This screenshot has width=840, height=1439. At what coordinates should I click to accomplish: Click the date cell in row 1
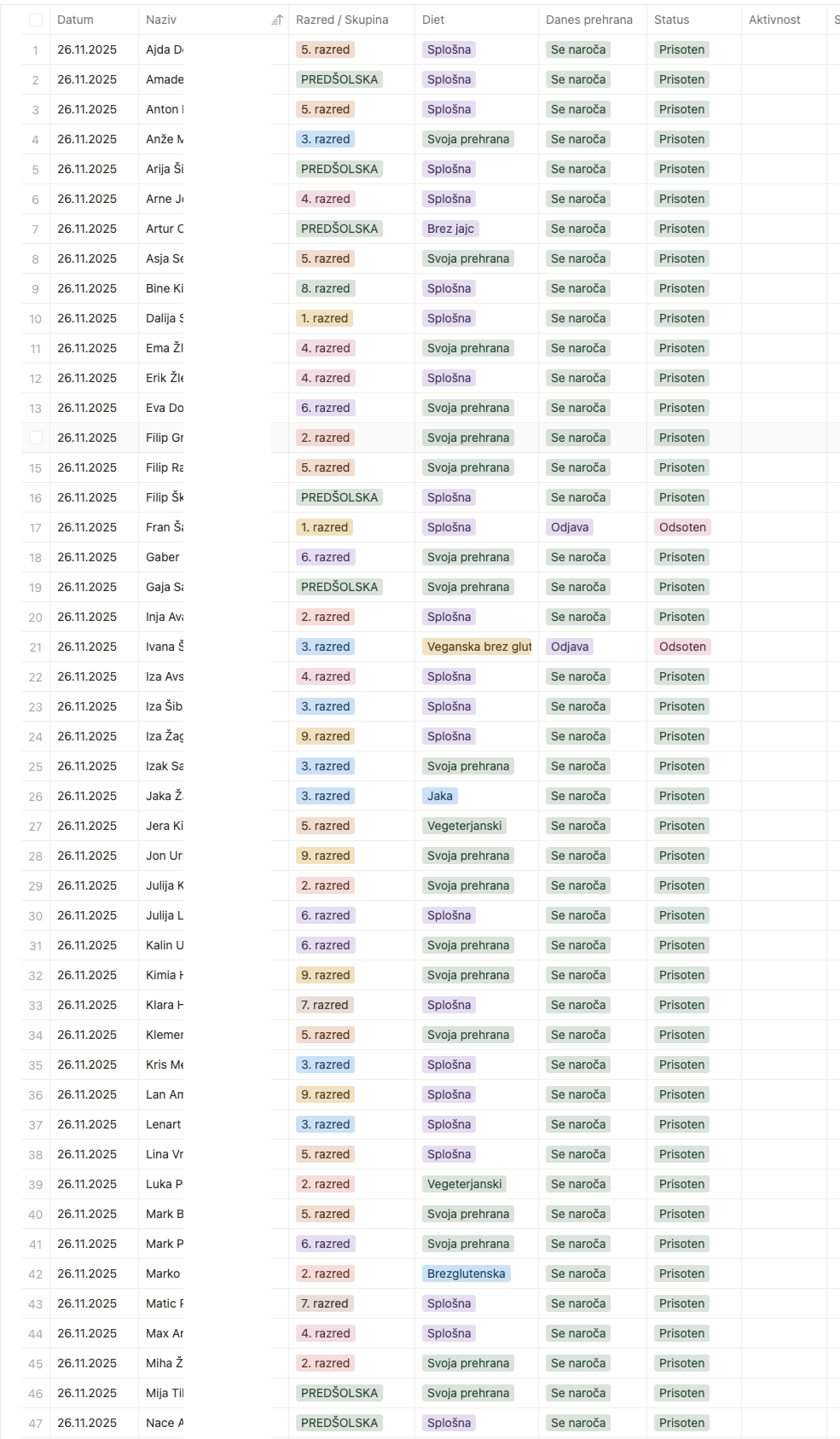coord(87,49)
